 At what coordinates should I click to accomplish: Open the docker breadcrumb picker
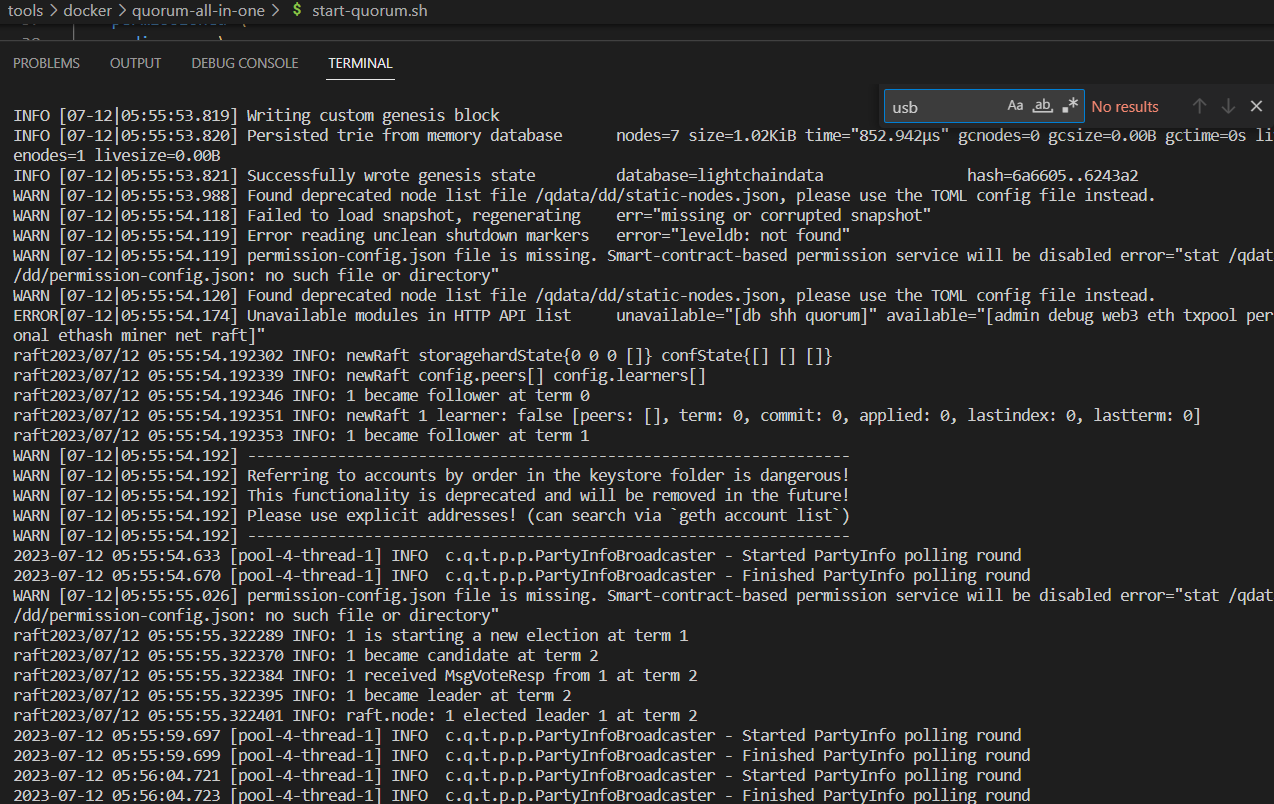87,11
